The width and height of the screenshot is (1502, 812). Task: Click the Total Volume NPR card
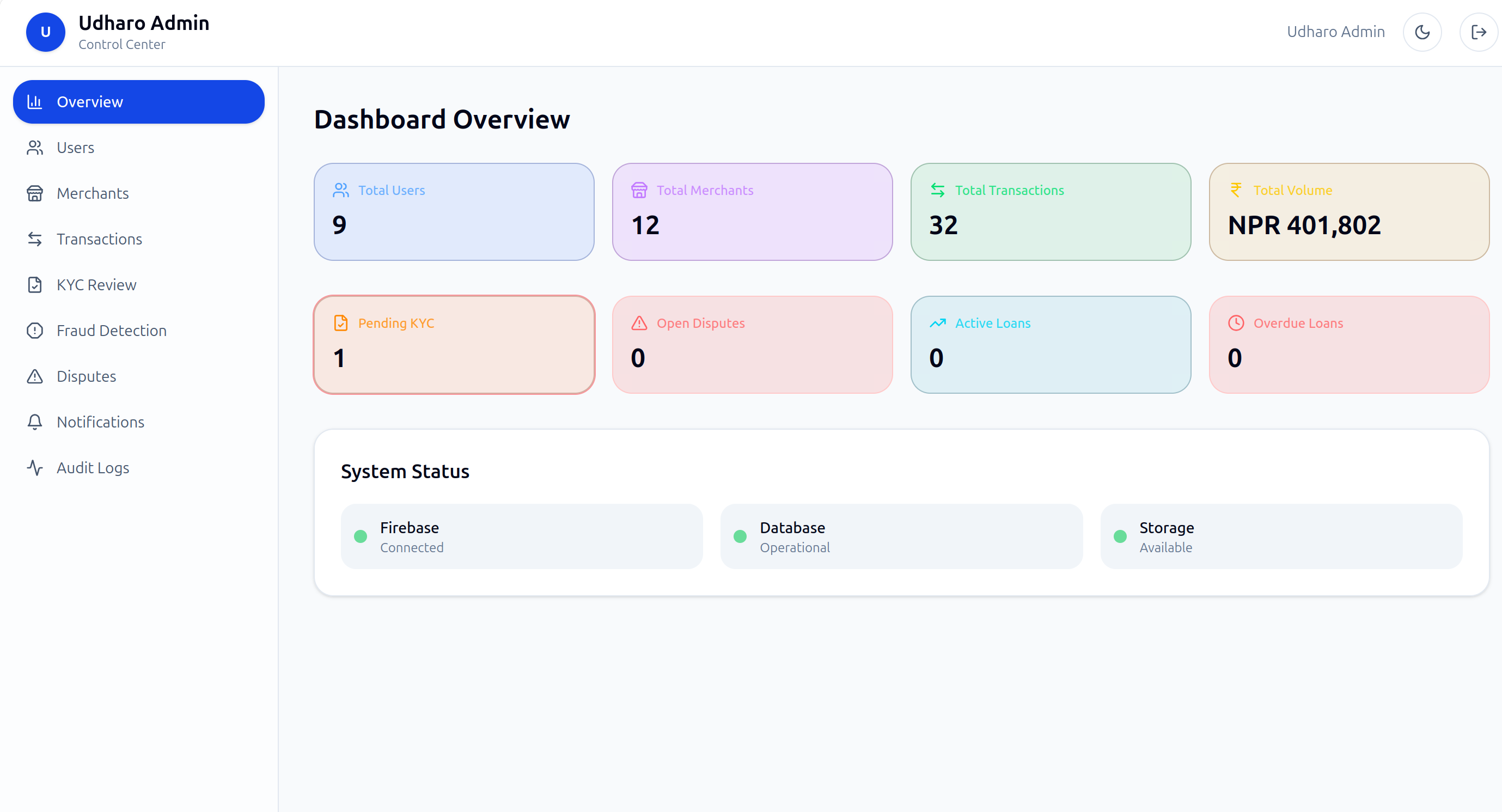pos(1349,212)
